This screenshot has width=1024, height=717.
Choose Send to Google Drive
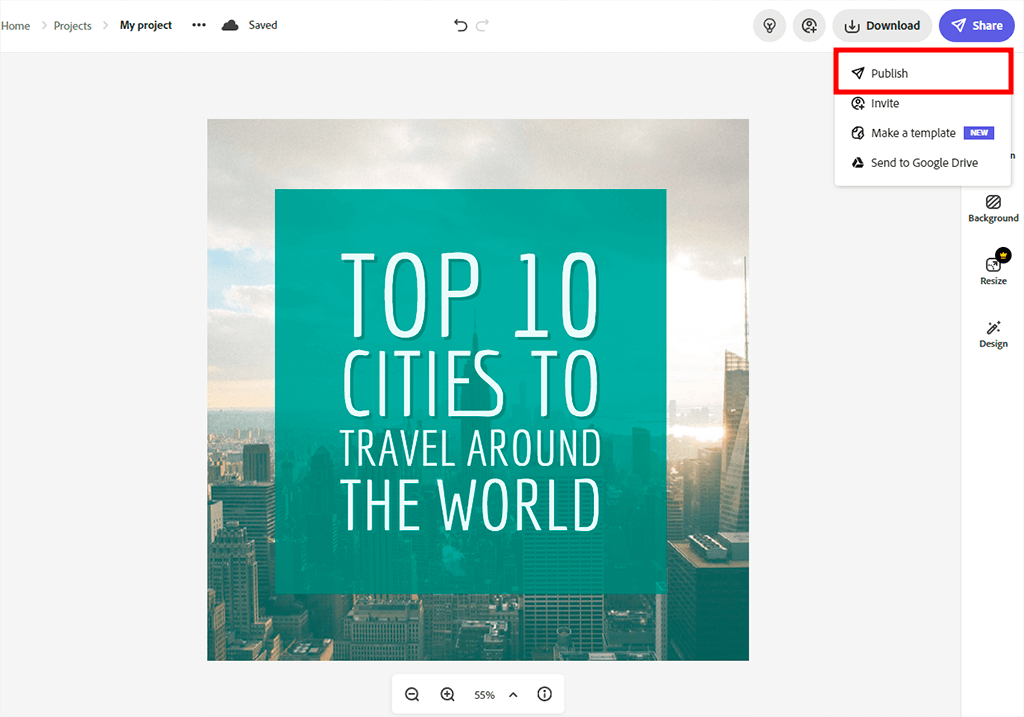click(923, 163)
